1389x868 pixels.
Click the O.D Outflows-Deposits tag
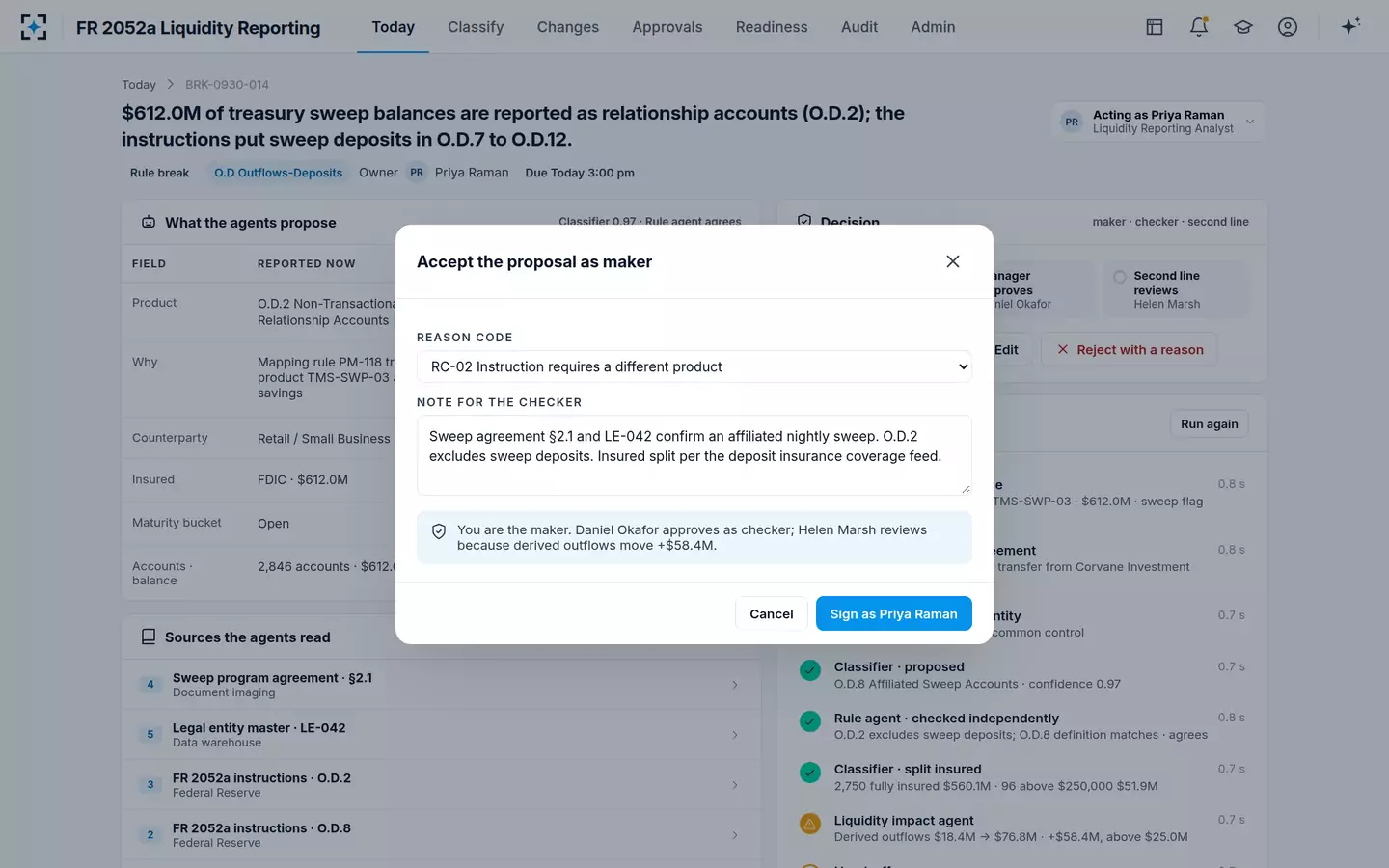point(278,173)
